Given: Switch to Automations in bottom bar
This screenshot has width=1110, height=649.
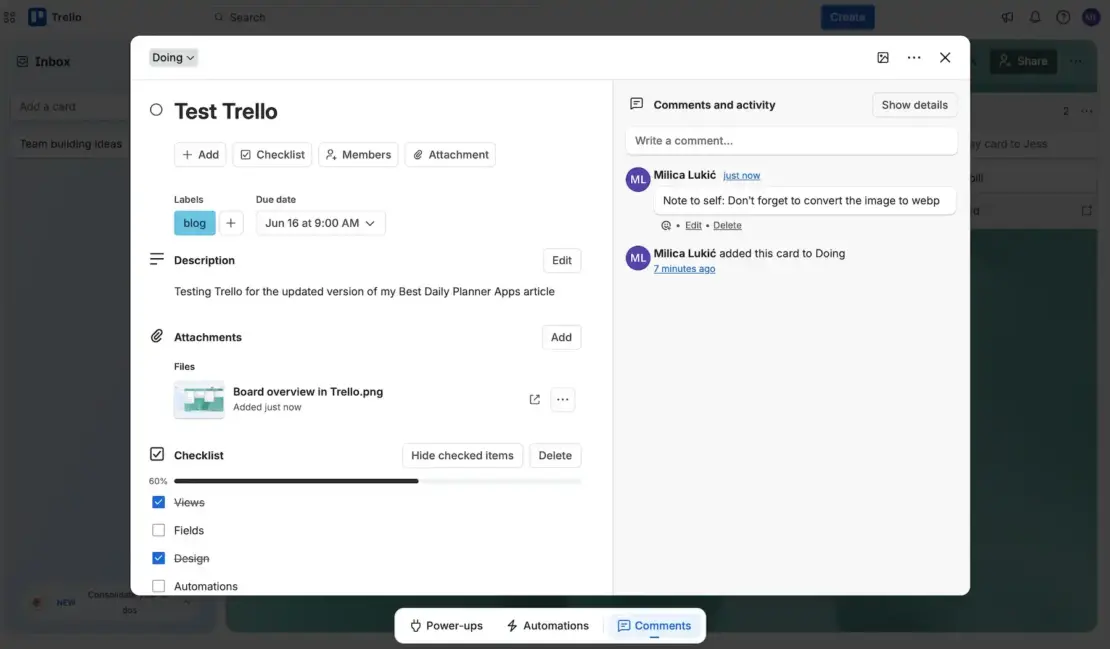Looking at the screenshot, I should [x=548, y=626].
